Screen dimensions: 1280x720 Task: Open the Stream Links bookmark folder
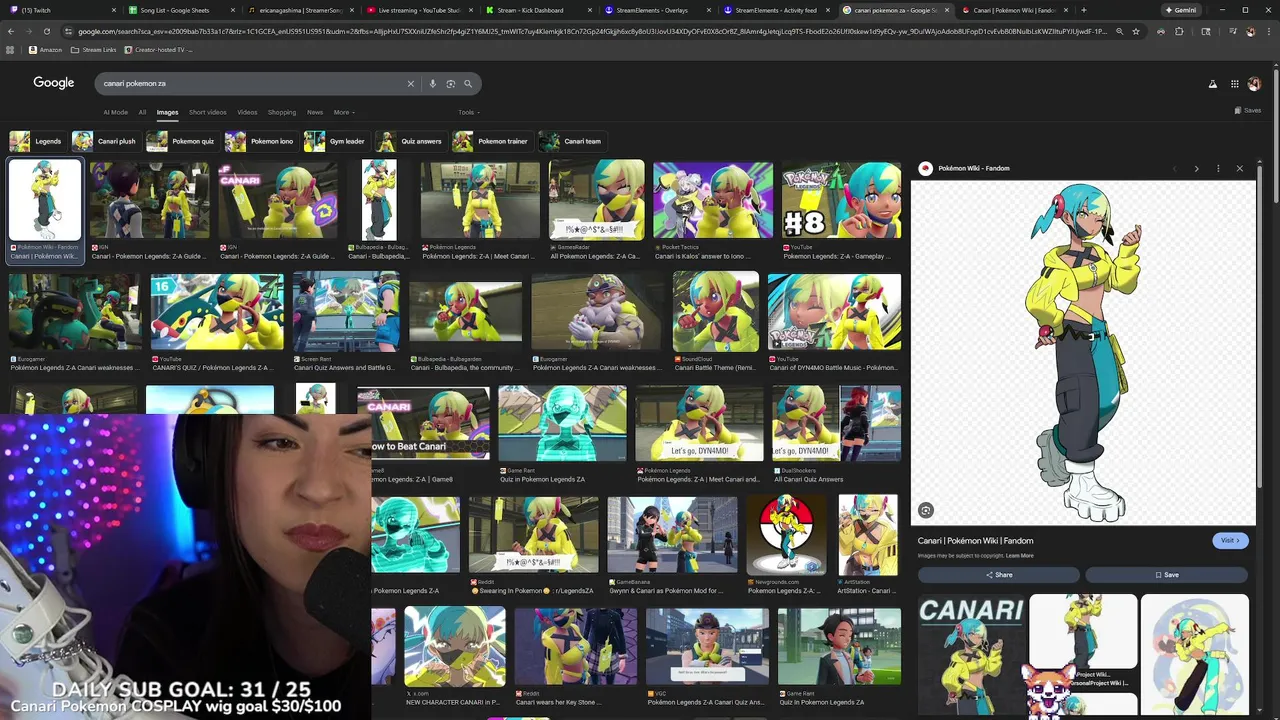(94, 49)
